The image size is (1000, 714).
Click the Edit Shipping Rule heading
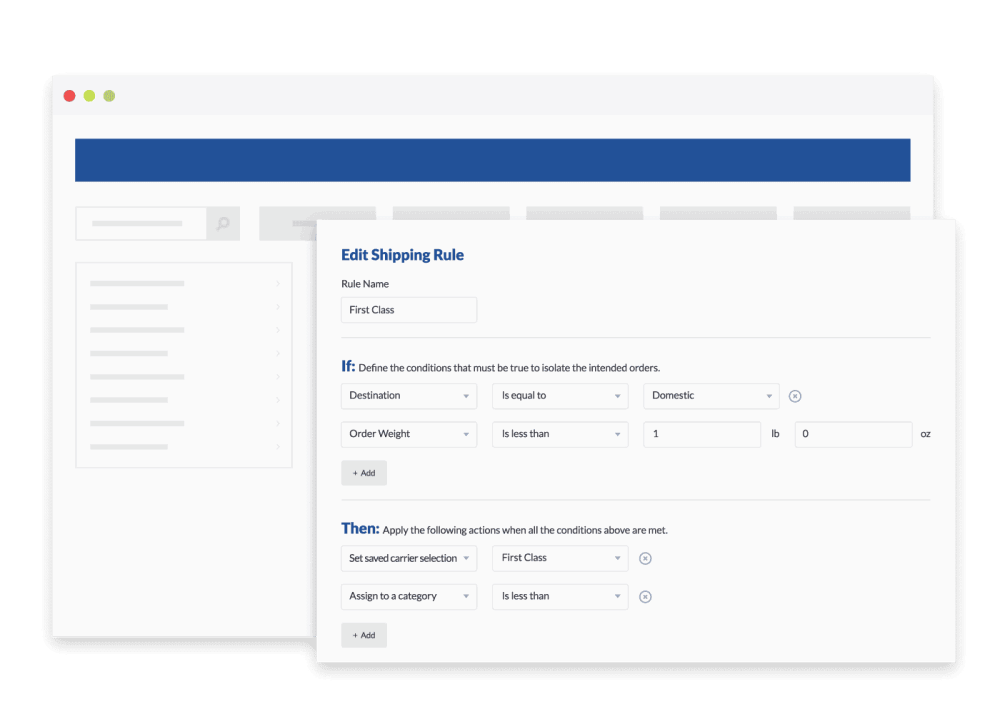pyautogui.click(x=402, y=255)
